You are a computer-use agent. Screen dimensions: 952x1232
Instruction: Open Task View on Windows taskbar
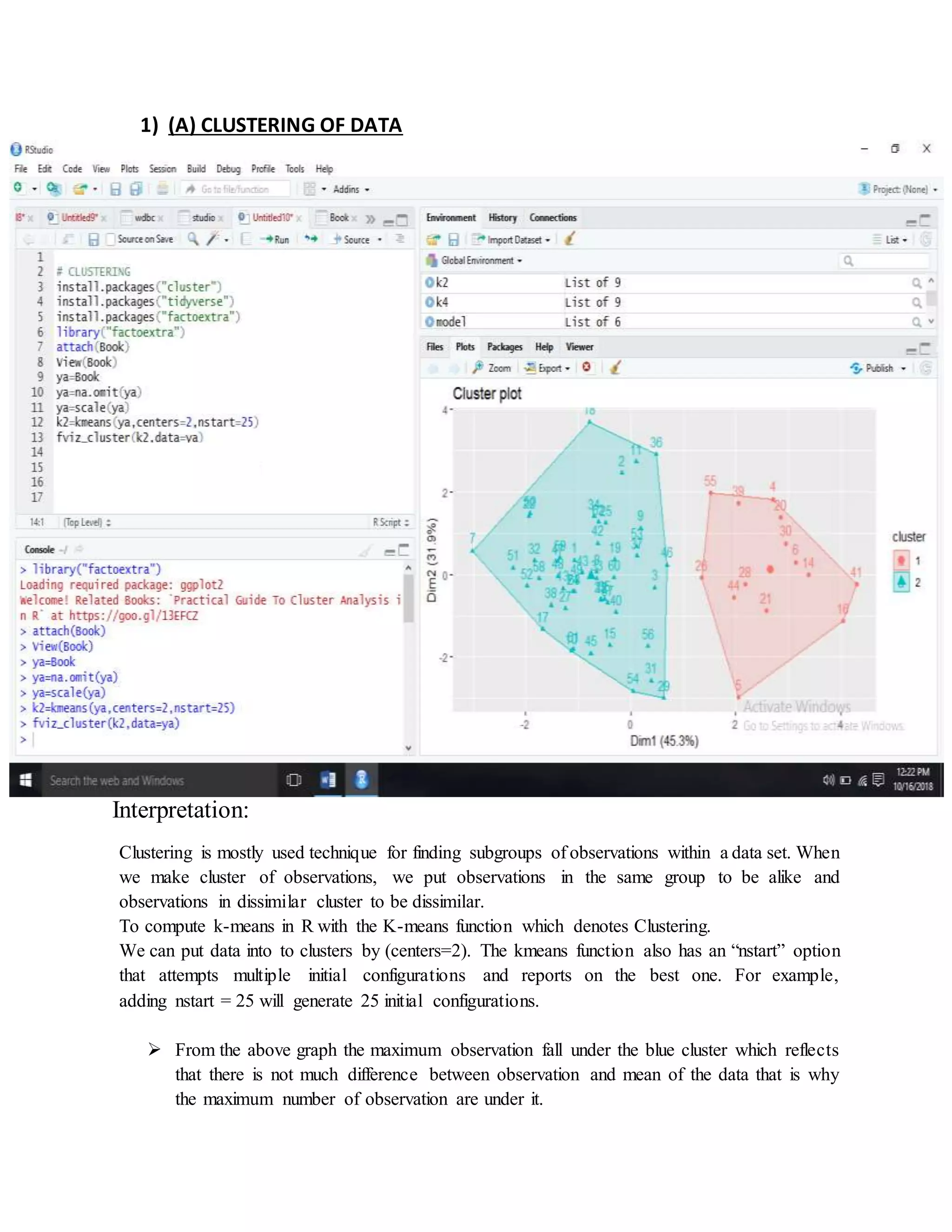pos(294,780)
